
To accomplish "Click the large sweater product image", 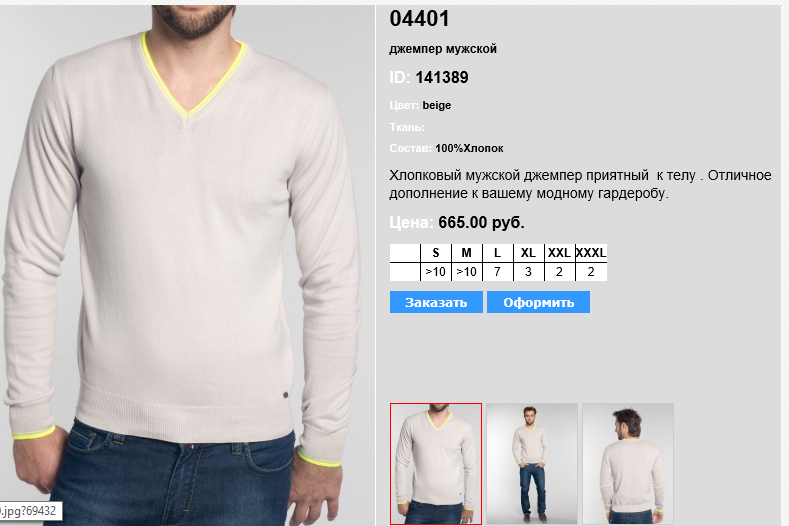I will pos(187,265).
